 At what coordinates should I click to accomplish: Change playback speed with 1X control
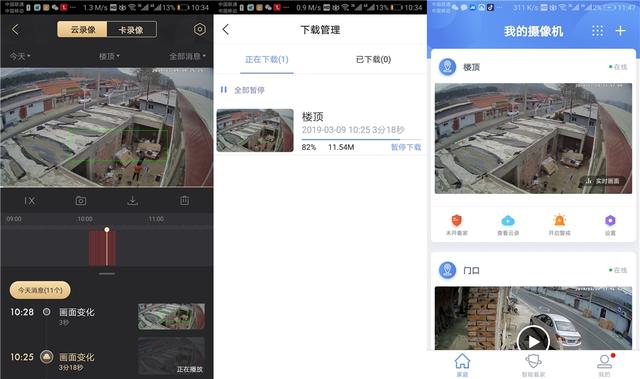pyautogui.click(x=29, y=201)
